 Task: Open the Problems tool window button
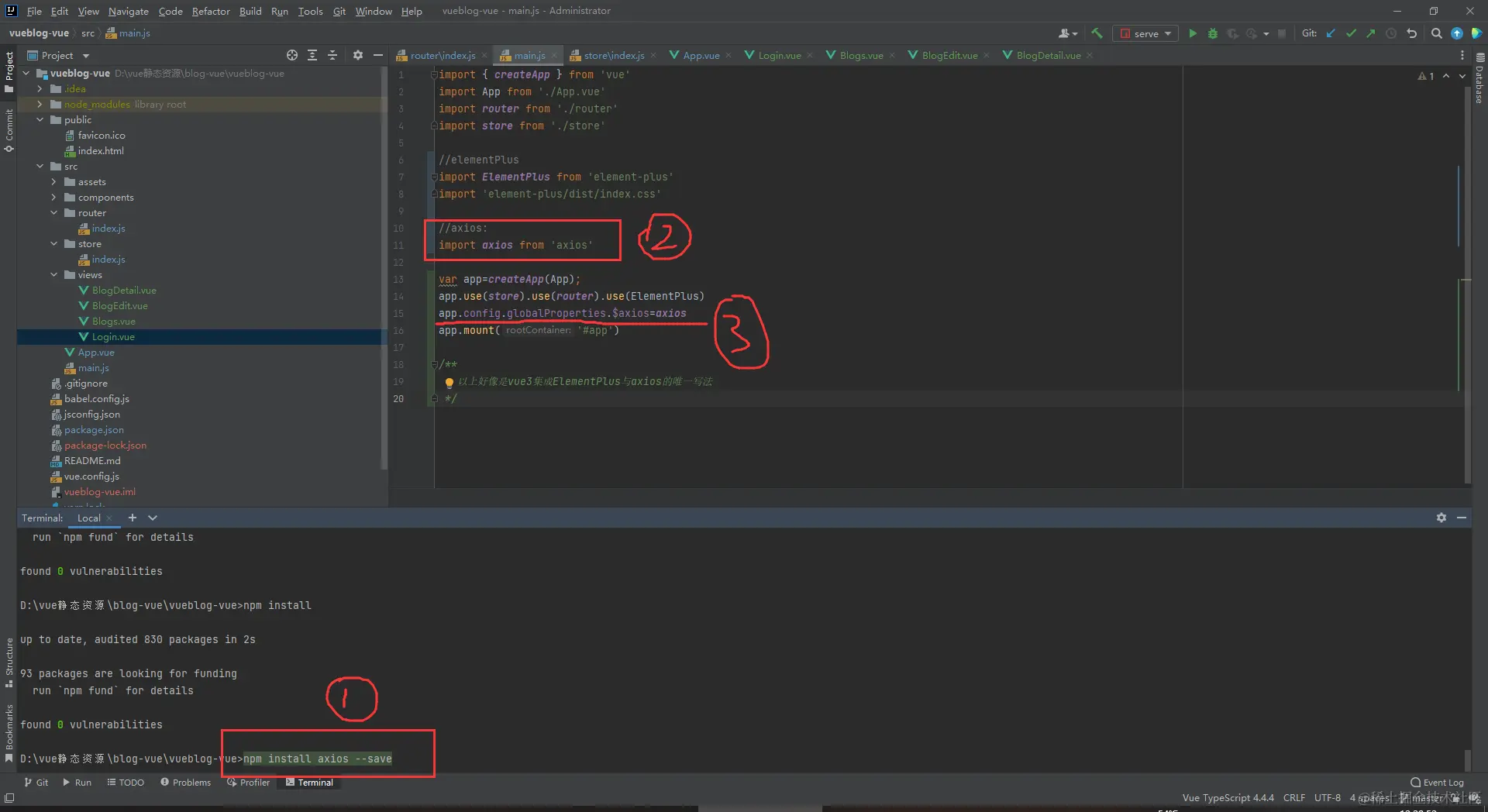tap(186, 783)
